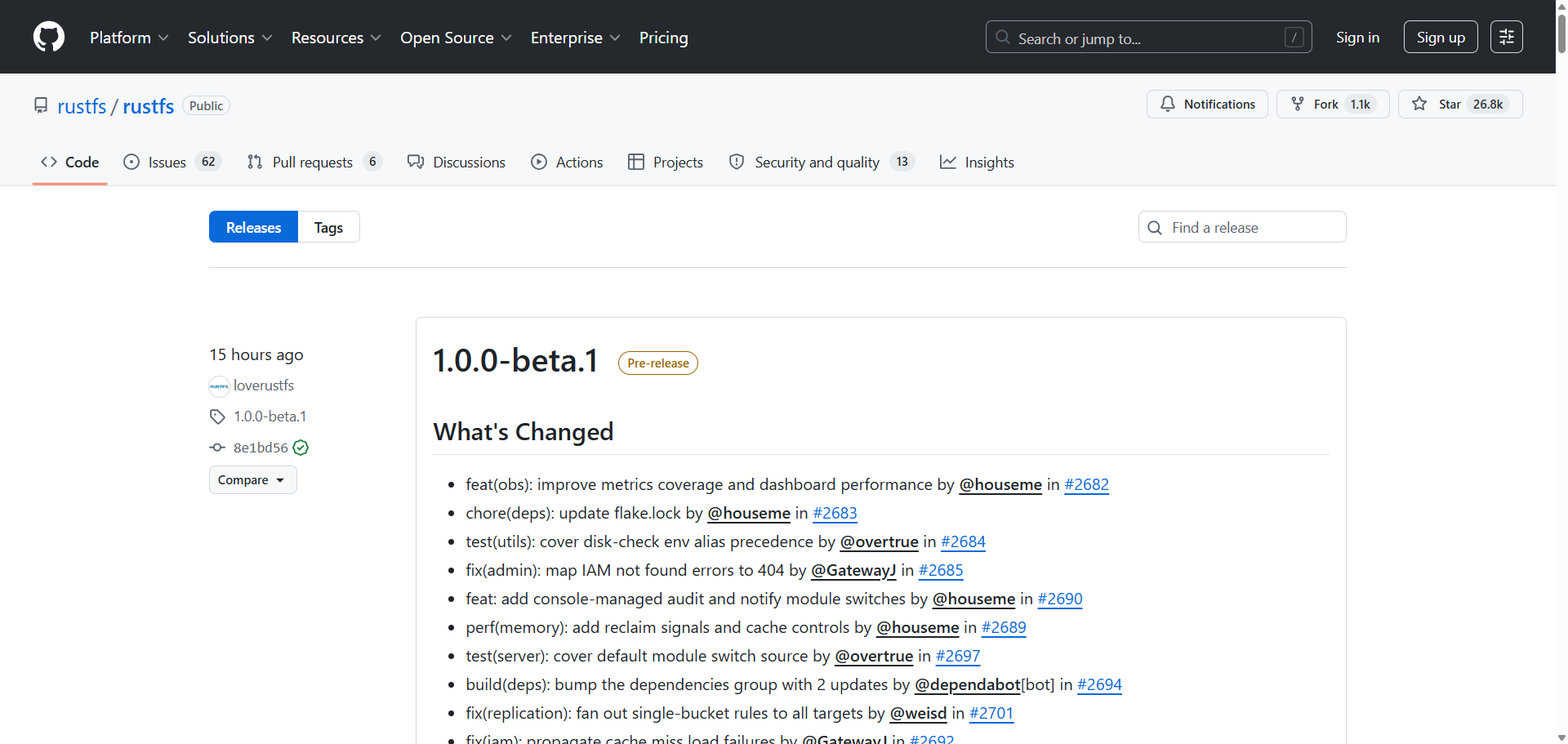Open the Issues tab

171,163
